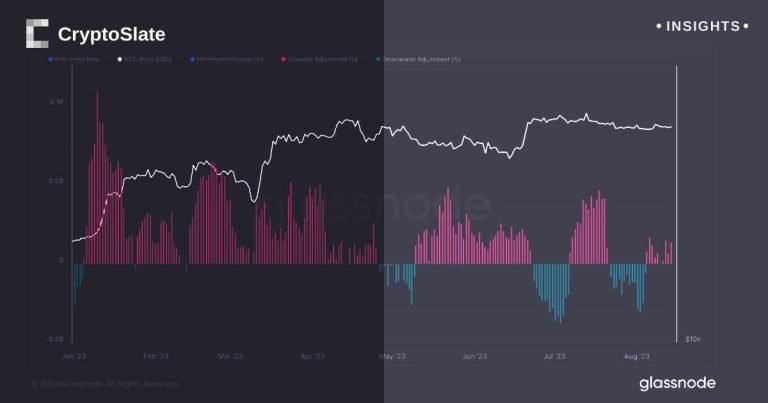Viewport: 768px width, 403px height.
Task: Toggle the BTC Hash Rate legend dot
Action: pyautogui.click(x=51, y=60)
